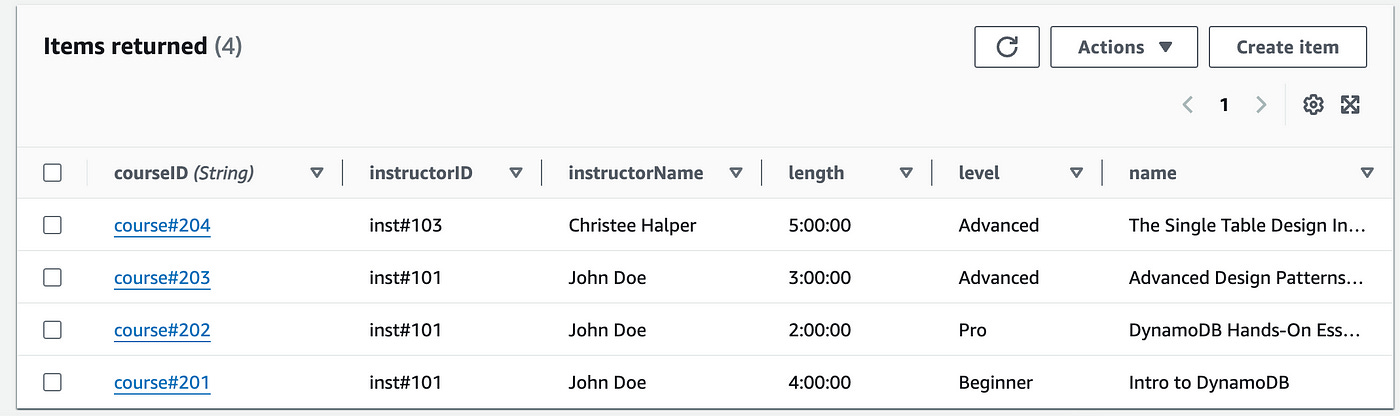Screen dimensions: 1400x416
Task: Click the Create item button
Action: pyautogui.click(x=1288, y=47)
